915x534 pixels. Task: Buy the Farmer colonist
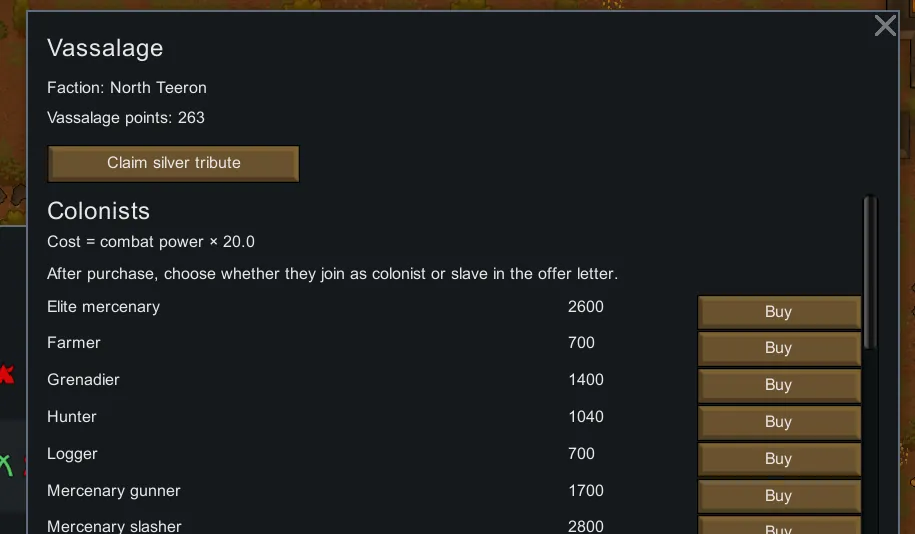778,348
